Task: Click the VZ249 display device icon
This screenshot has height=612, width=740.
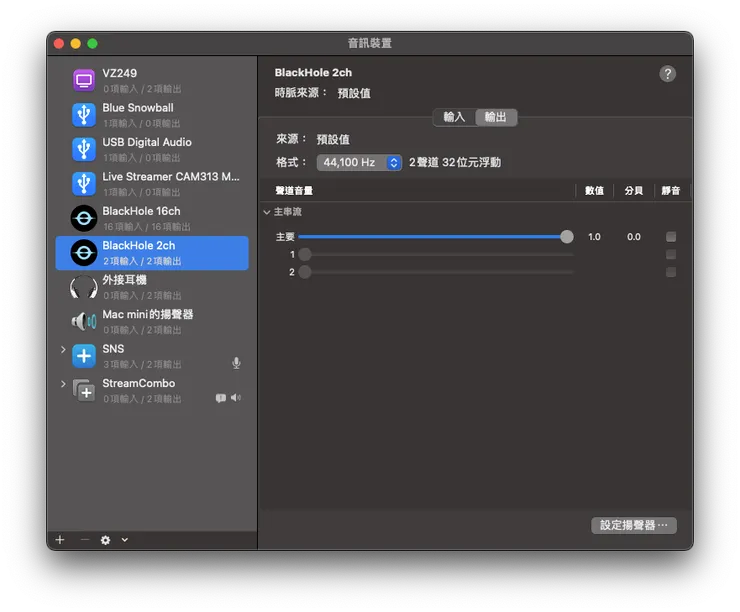Action: [84, 80]
